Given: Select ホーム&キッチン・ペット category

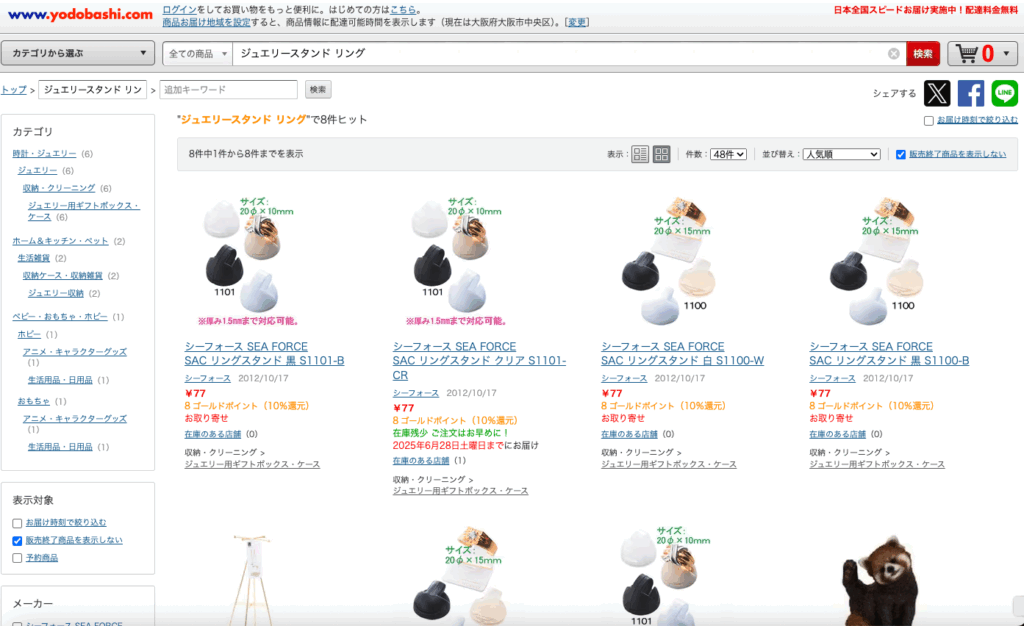Looking at the screenshot, I should click(x=60, y=242).
